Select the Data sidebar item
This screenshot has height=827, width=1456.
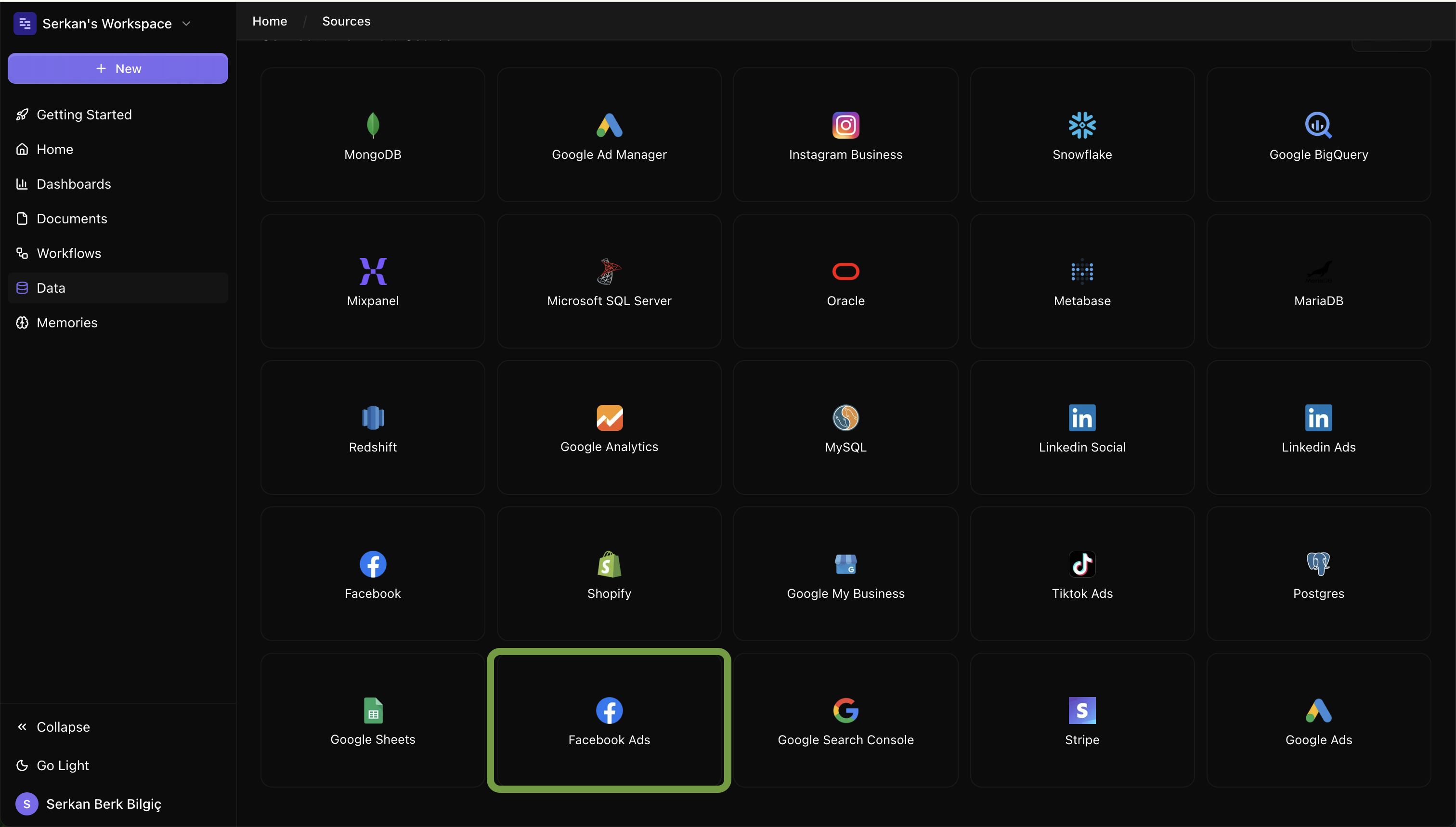click(x=117, y=288)
